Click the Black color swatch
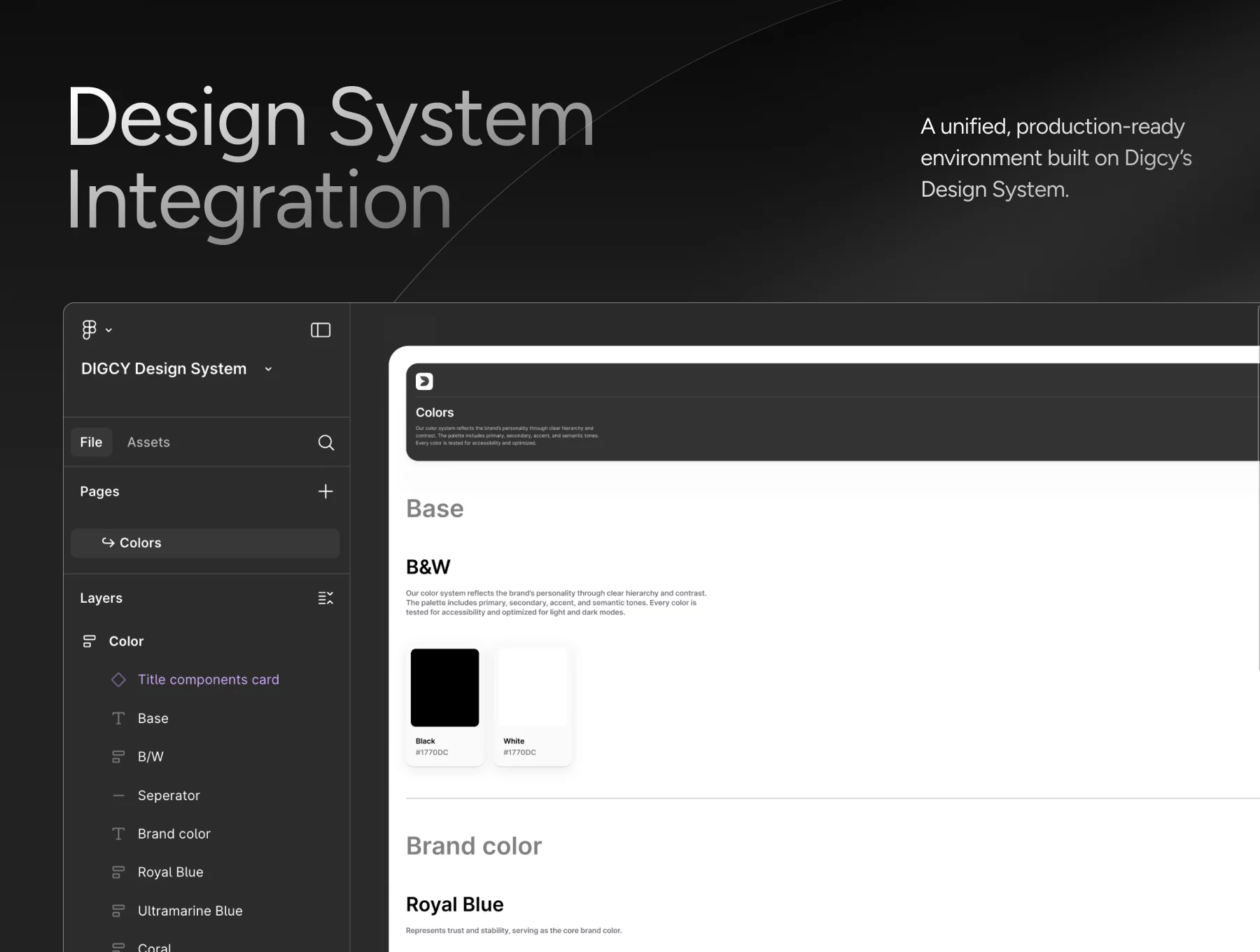 click(x=444, y=687)
